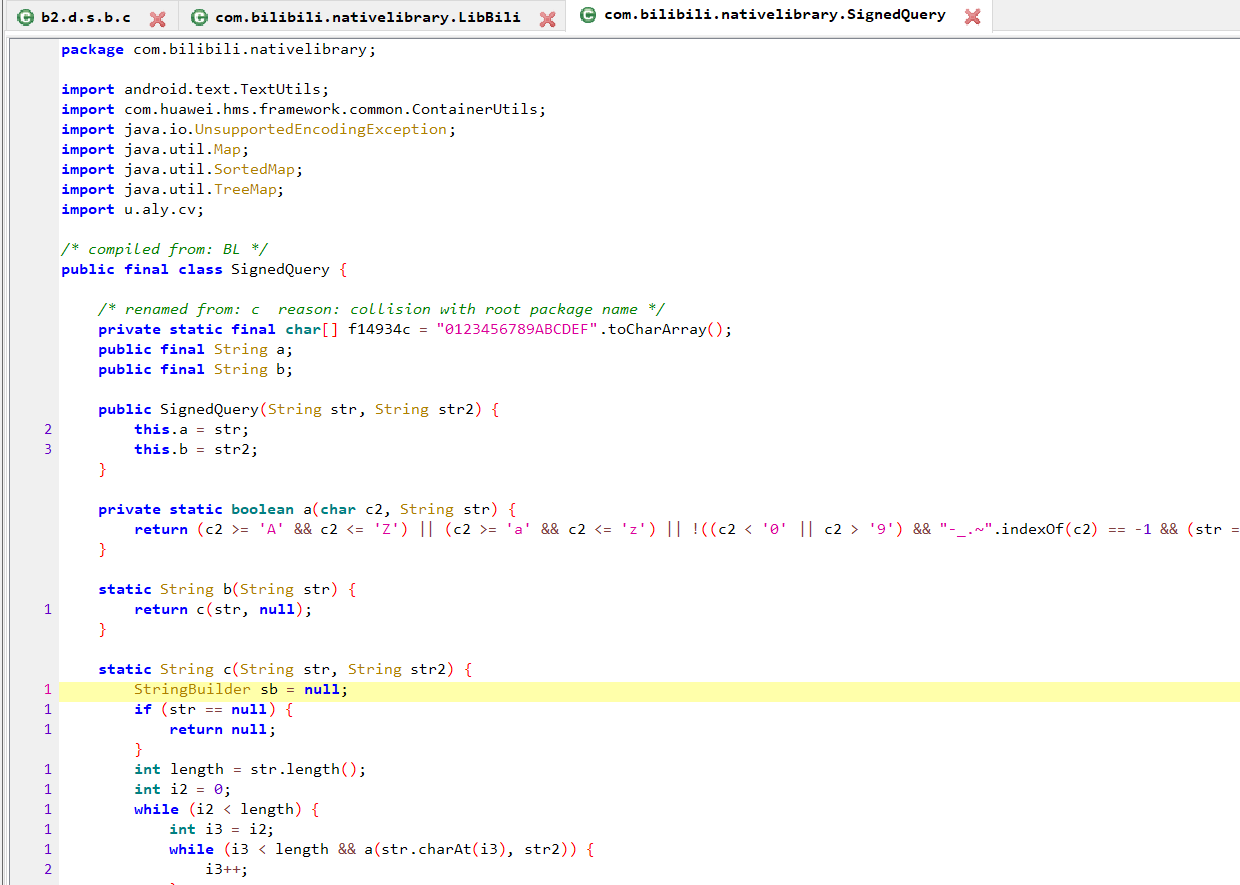Click the "0123456789ABCDEF" string literal
The image size is (1240, 885).
517,329
